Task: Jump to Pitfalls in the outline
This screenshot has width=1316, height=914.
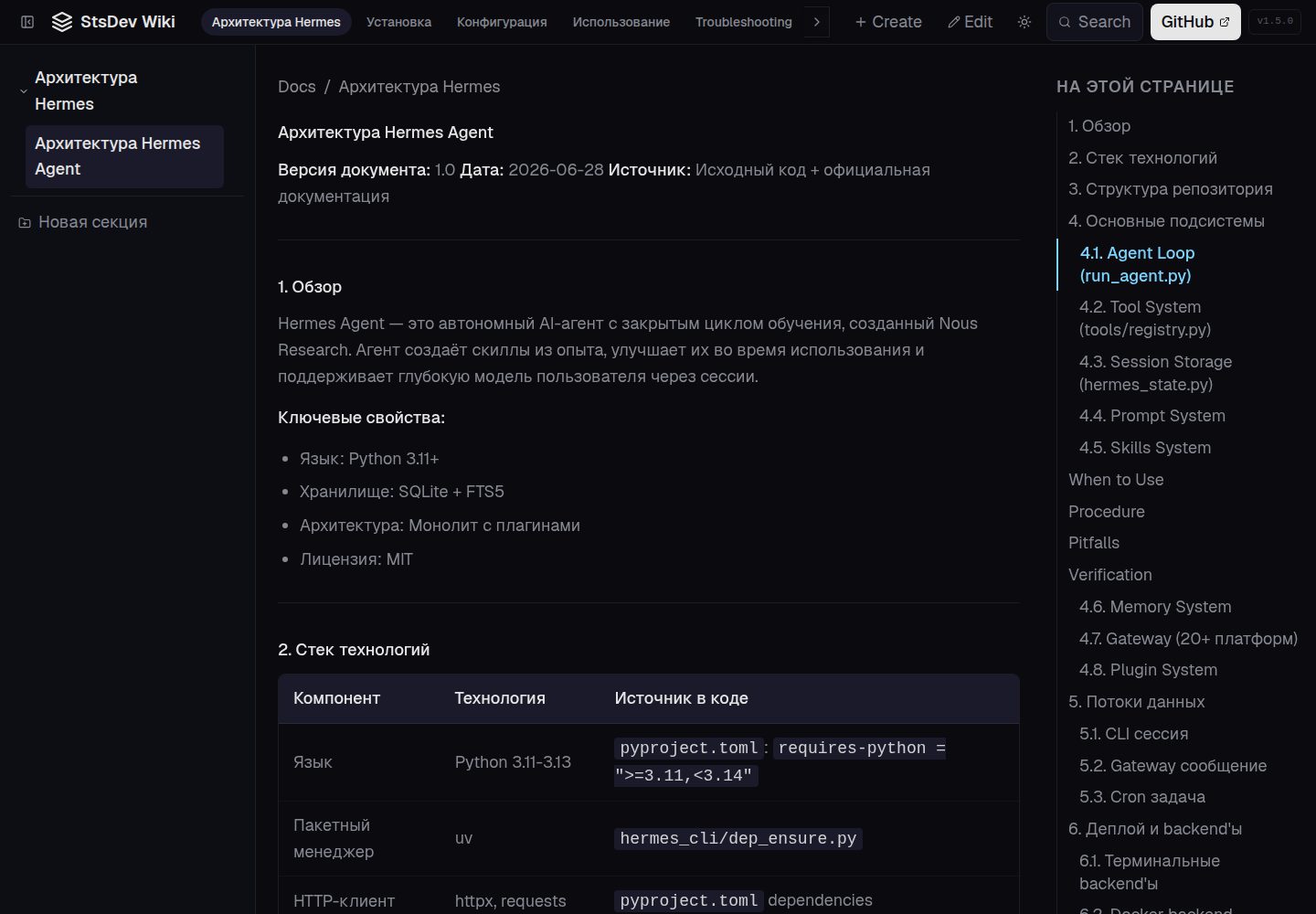Action: (1094, 543)
